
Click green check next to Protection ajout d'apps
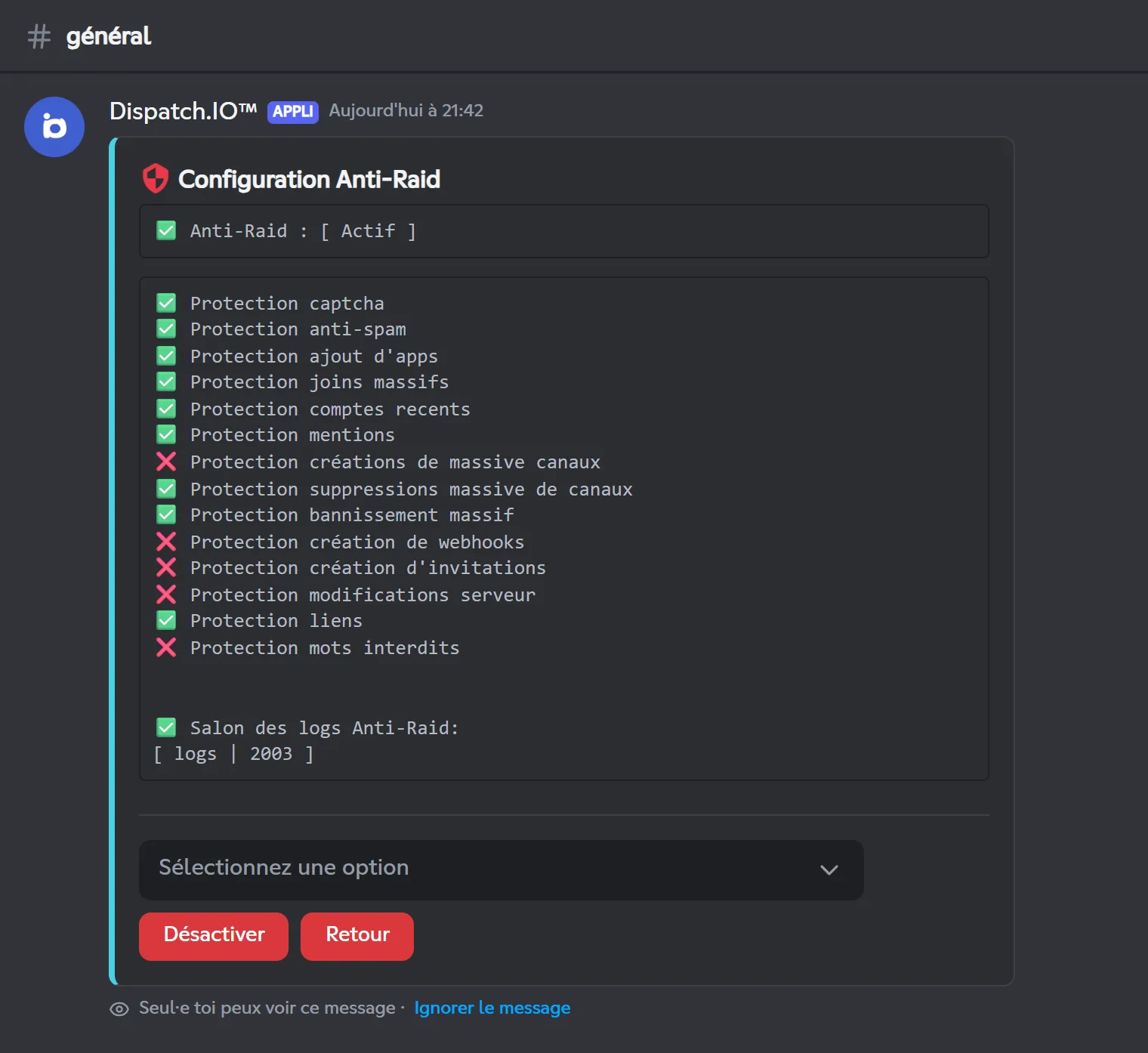tap(166, 356)
